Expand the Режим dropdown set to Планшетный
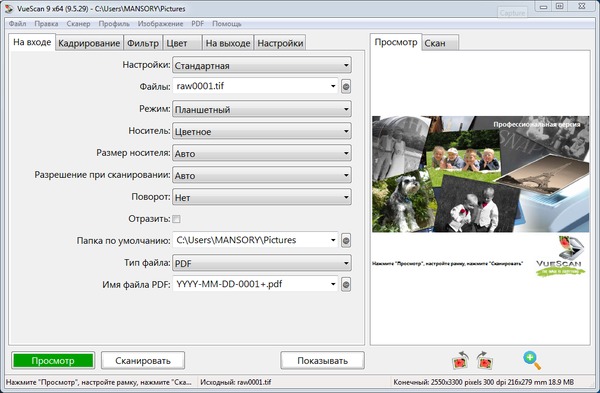The width and height of the screenshot is (600, 393). click(262, 109)
